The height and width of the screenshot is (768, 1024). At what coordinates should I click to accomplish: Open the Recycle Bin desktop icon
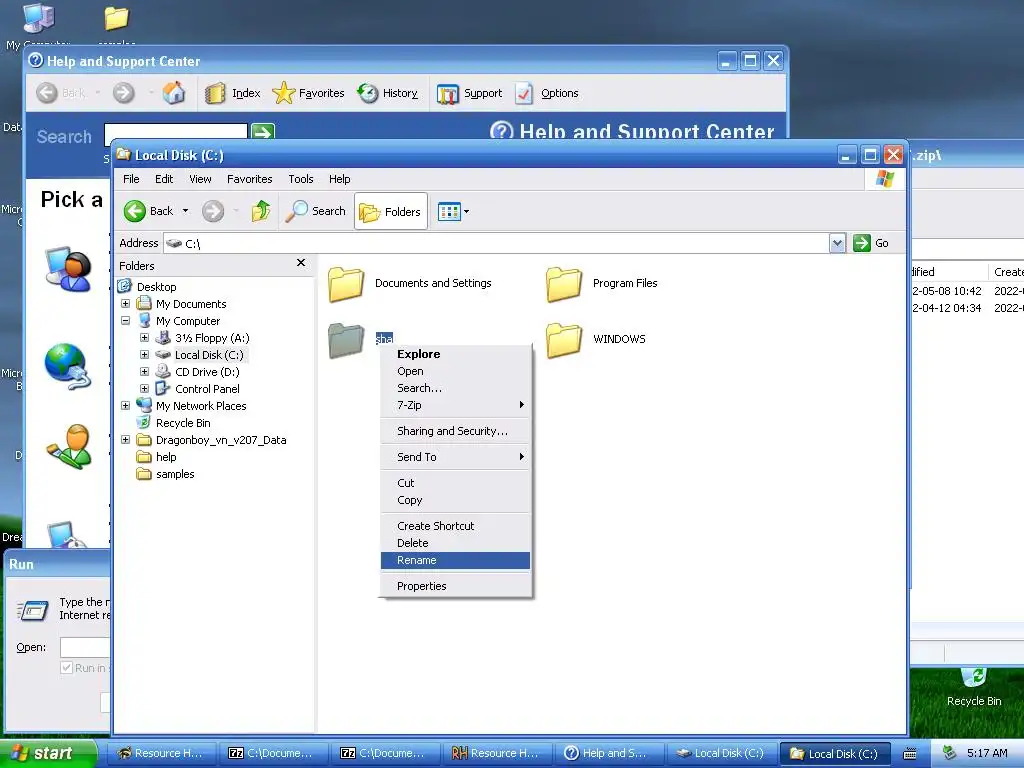974,679
